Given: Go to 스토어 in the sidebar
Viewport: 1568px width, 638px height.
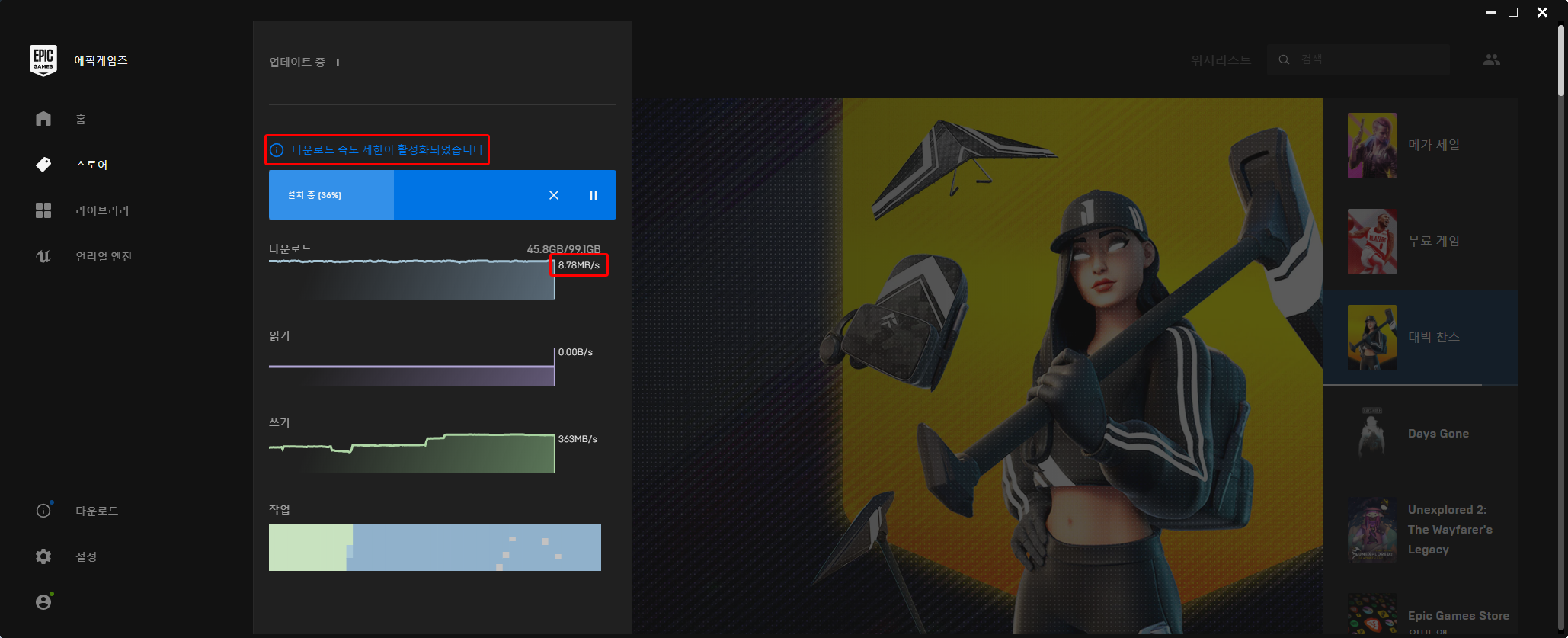Looking at the screenshot, I should coord(91,165).
